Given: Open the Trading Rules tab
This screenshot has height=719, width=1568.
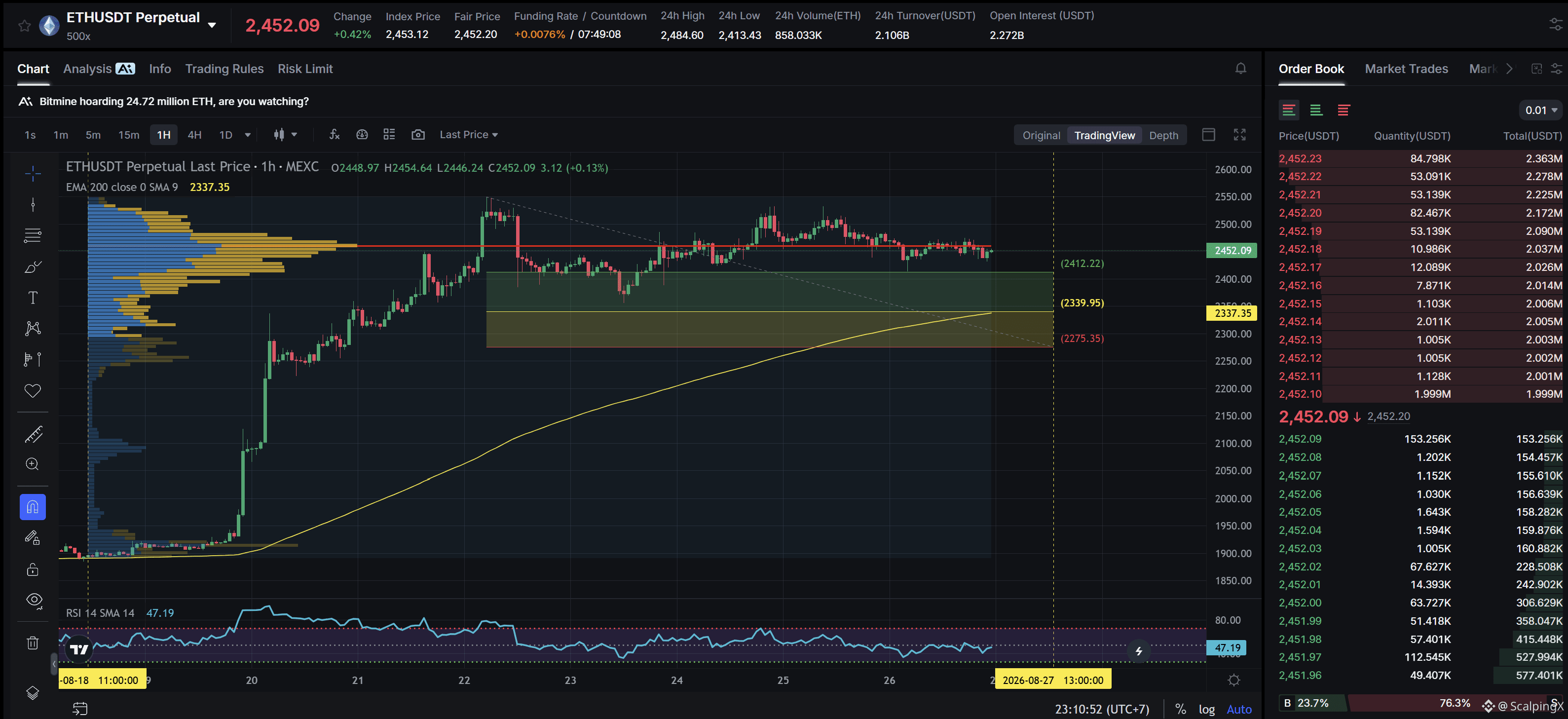Looking at the screenshot, I should point(224,69).
